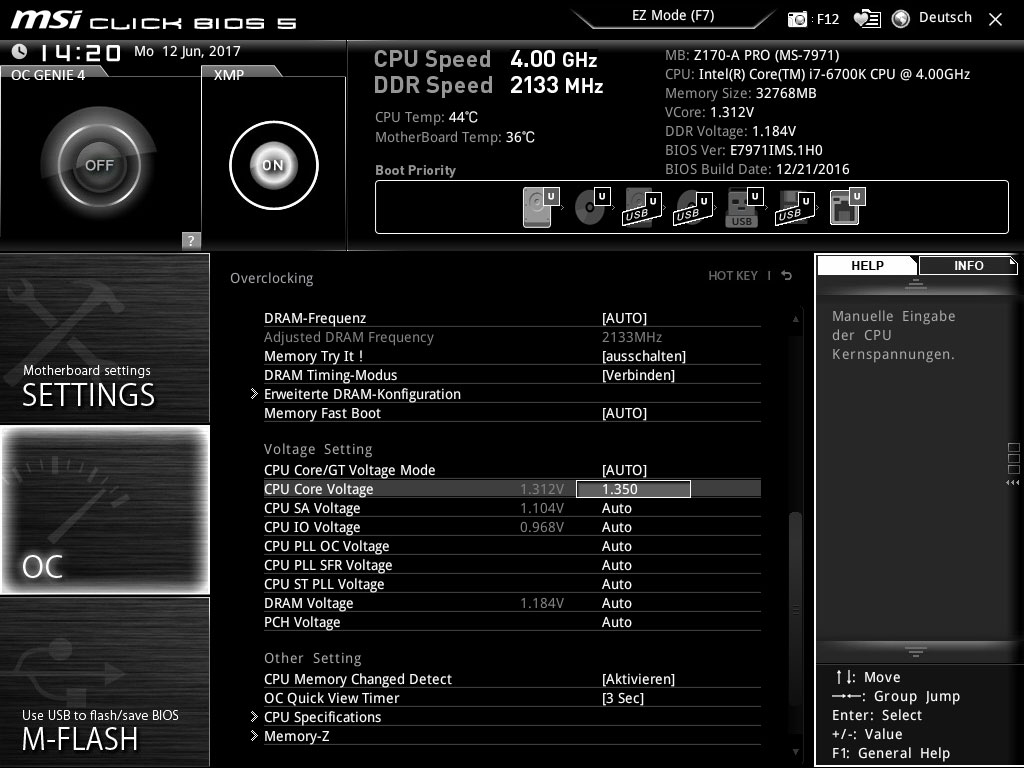Click the 14:20 clock display
The image size is (1024, 768).
point(80,52)
